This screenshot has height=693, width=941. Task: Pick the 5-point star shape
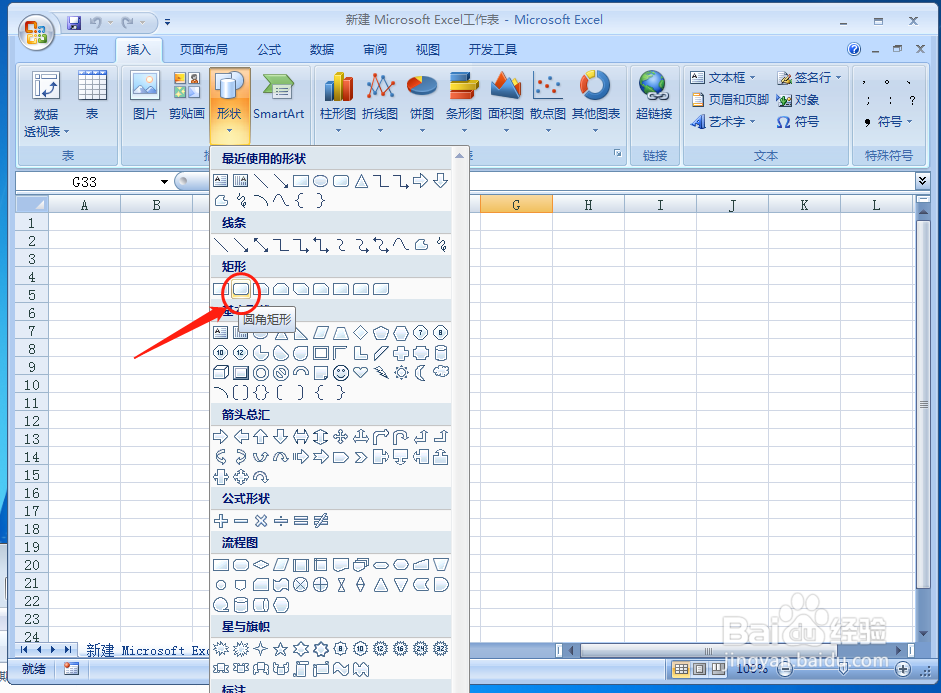[x=280, y=649]
